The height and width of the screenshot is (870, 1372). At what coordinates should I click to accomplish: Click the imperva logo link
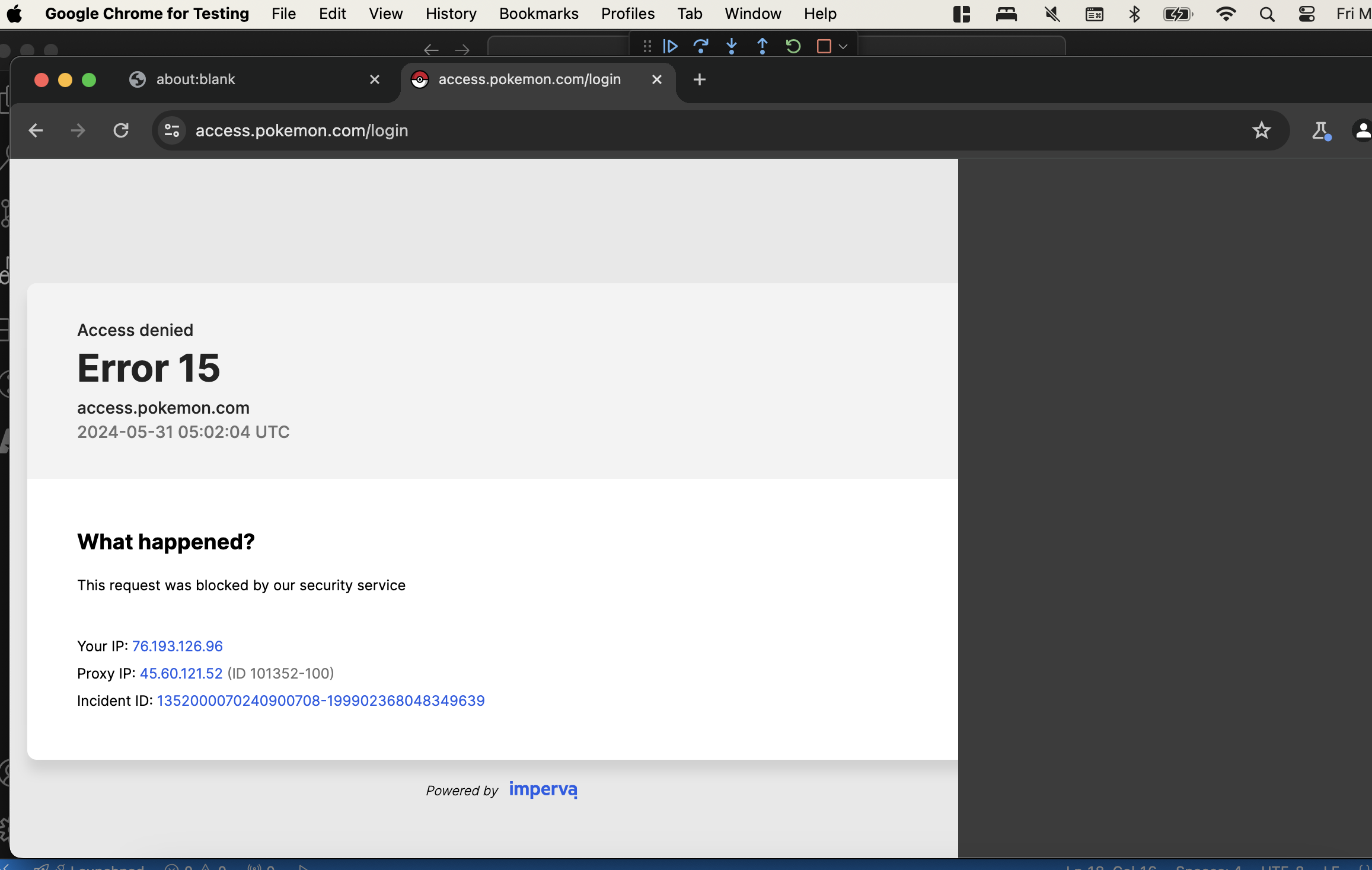point(543,789)
